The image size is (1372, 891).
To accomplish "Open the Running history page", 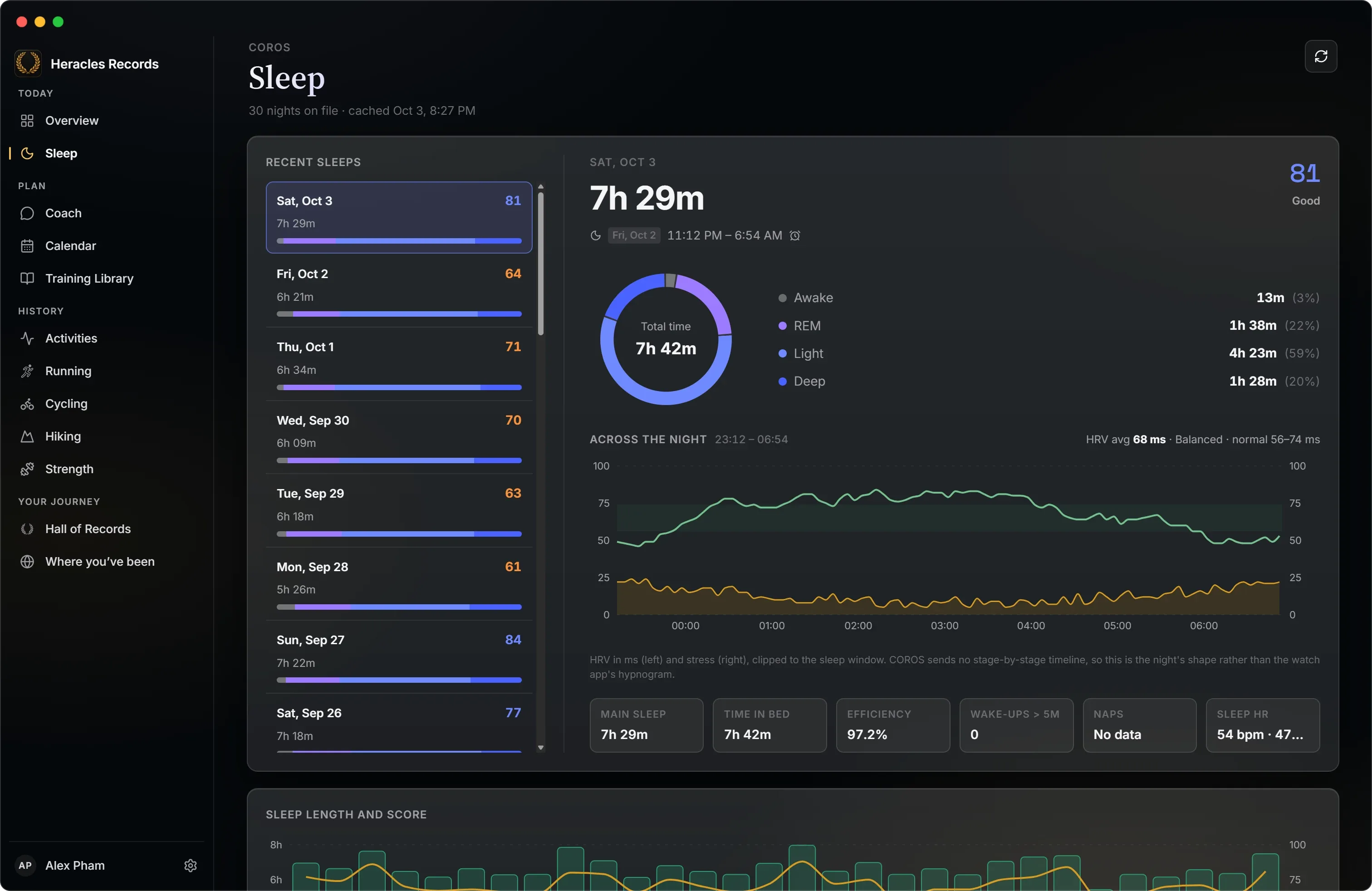I will (107, 371).
